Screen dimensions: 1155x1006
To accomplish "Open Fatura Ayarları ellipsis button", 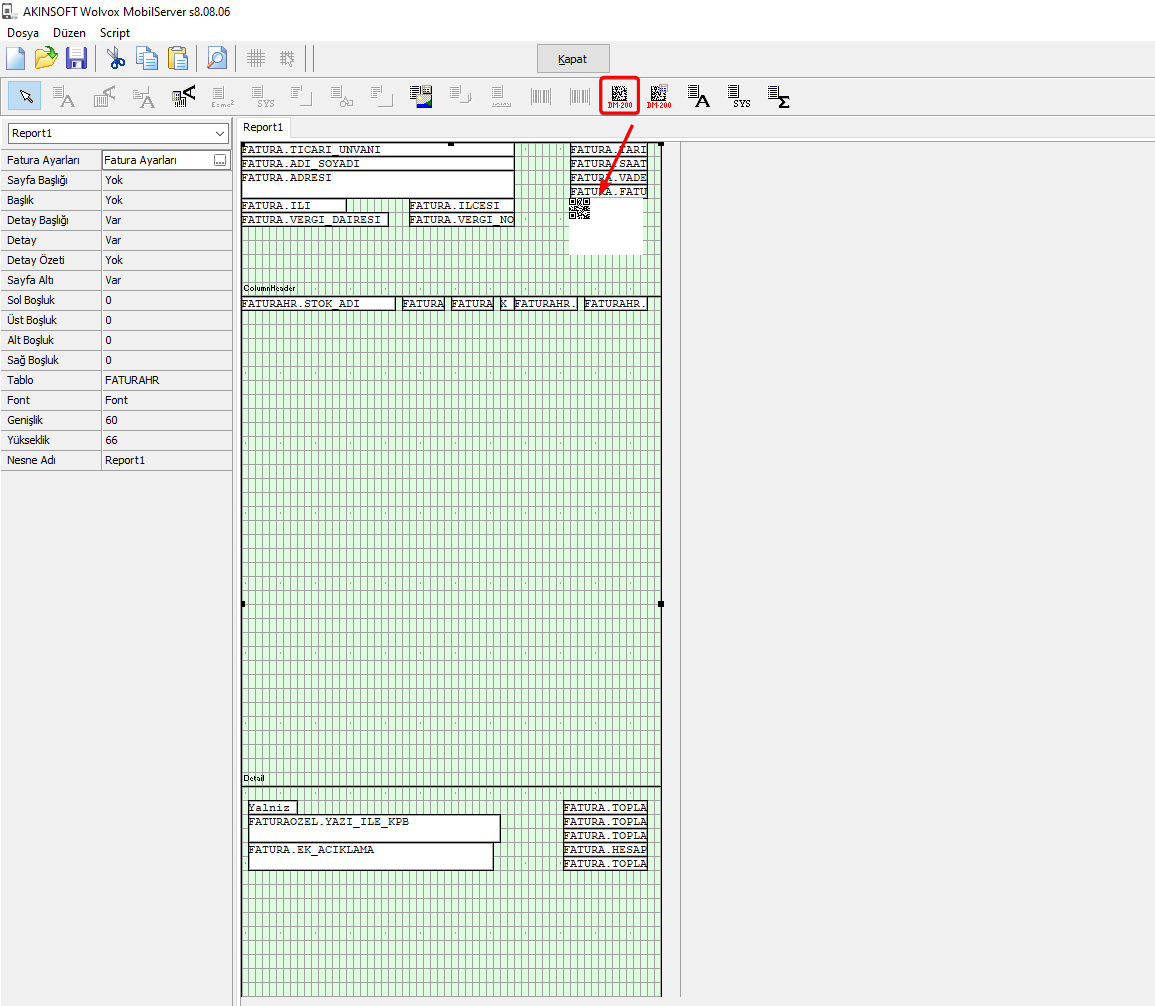I will [220, 160].
